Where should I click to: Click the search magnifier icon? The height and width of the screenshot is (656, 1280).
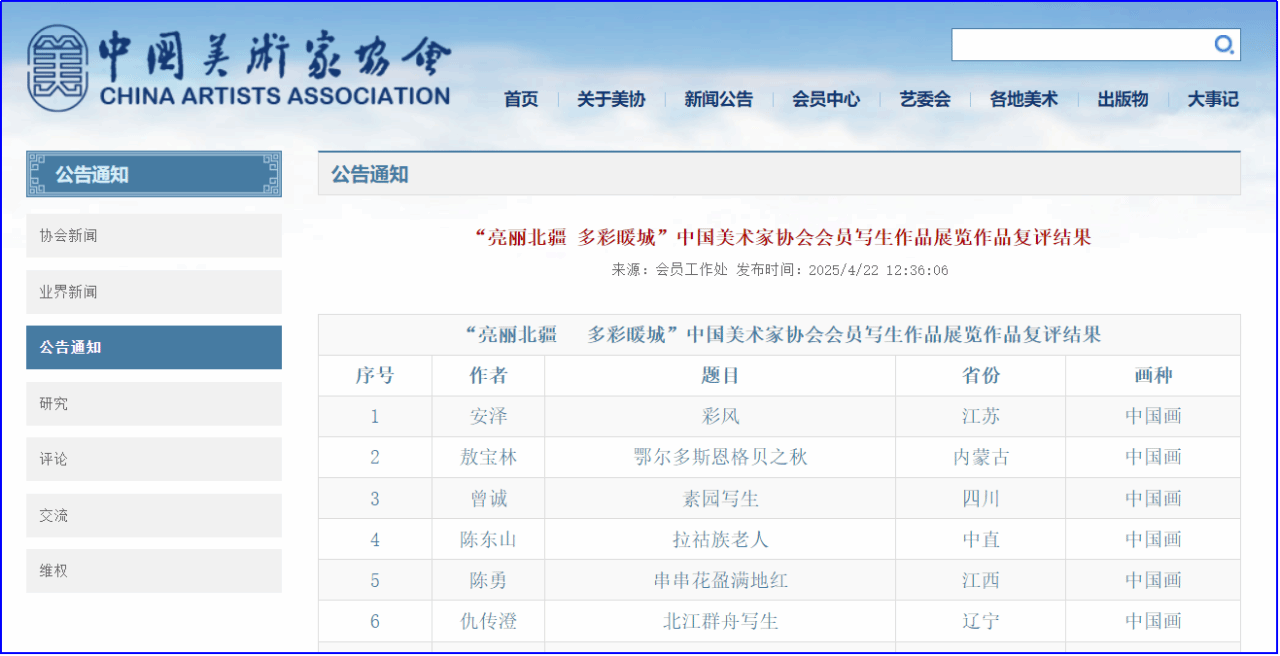coord(1223,45)
